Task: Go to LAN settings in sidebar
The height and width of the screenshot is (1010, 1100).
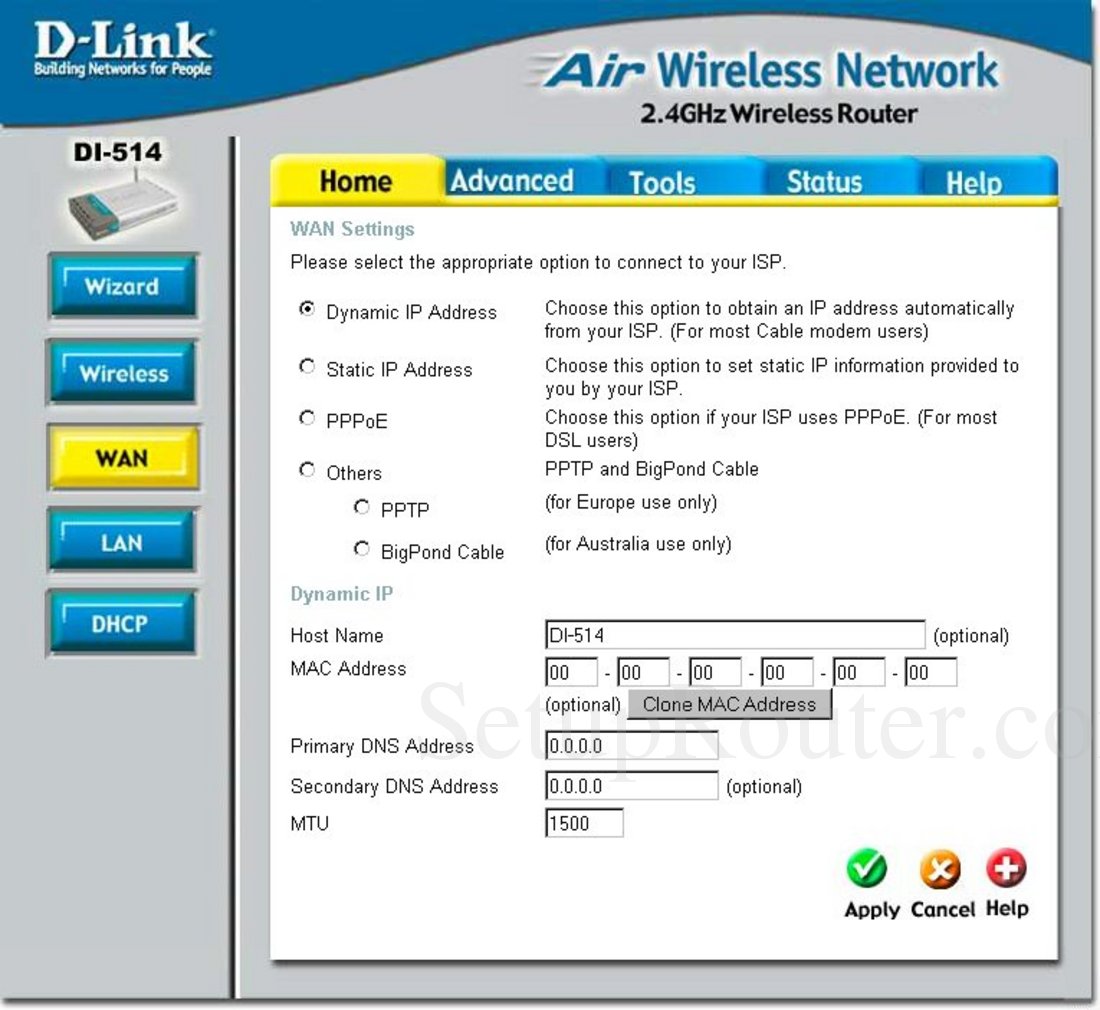Action: pos(122,543)
